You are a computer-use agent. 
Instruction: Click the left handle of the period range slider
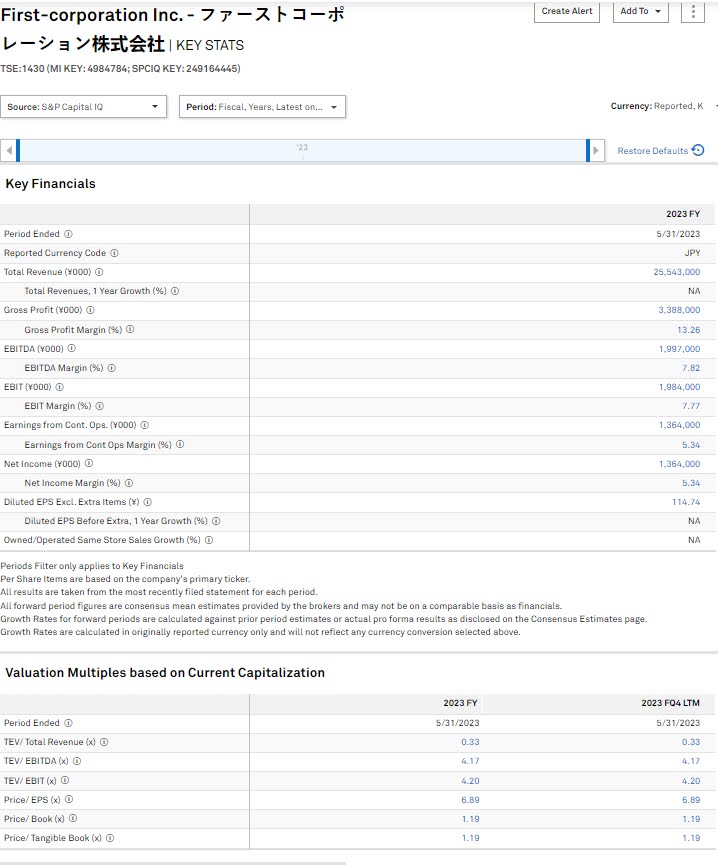click(18, 151)
